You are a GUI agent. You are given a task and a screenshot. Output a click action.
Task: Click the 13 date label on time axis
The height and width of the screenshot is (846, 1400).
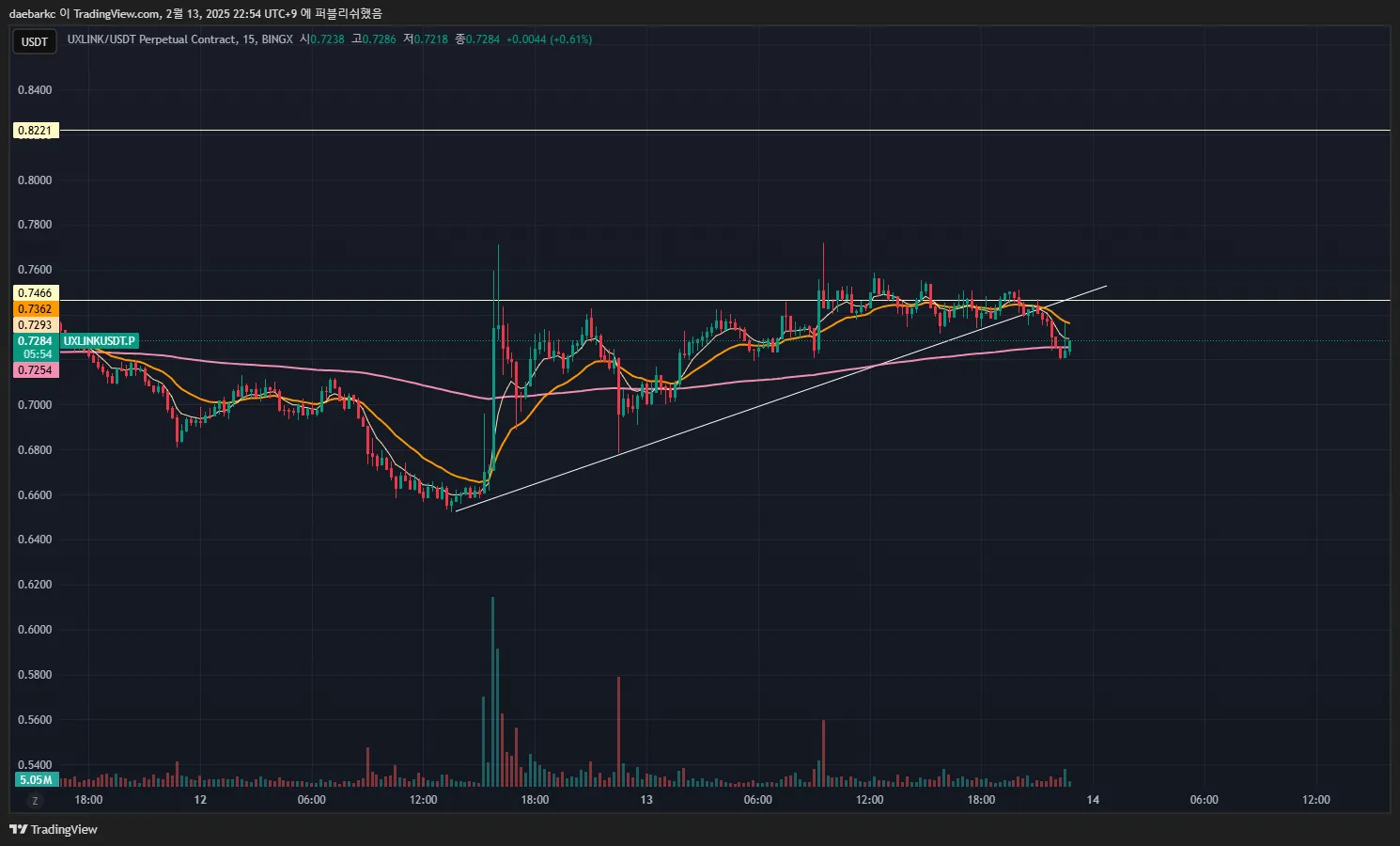[x=646, y=800]
